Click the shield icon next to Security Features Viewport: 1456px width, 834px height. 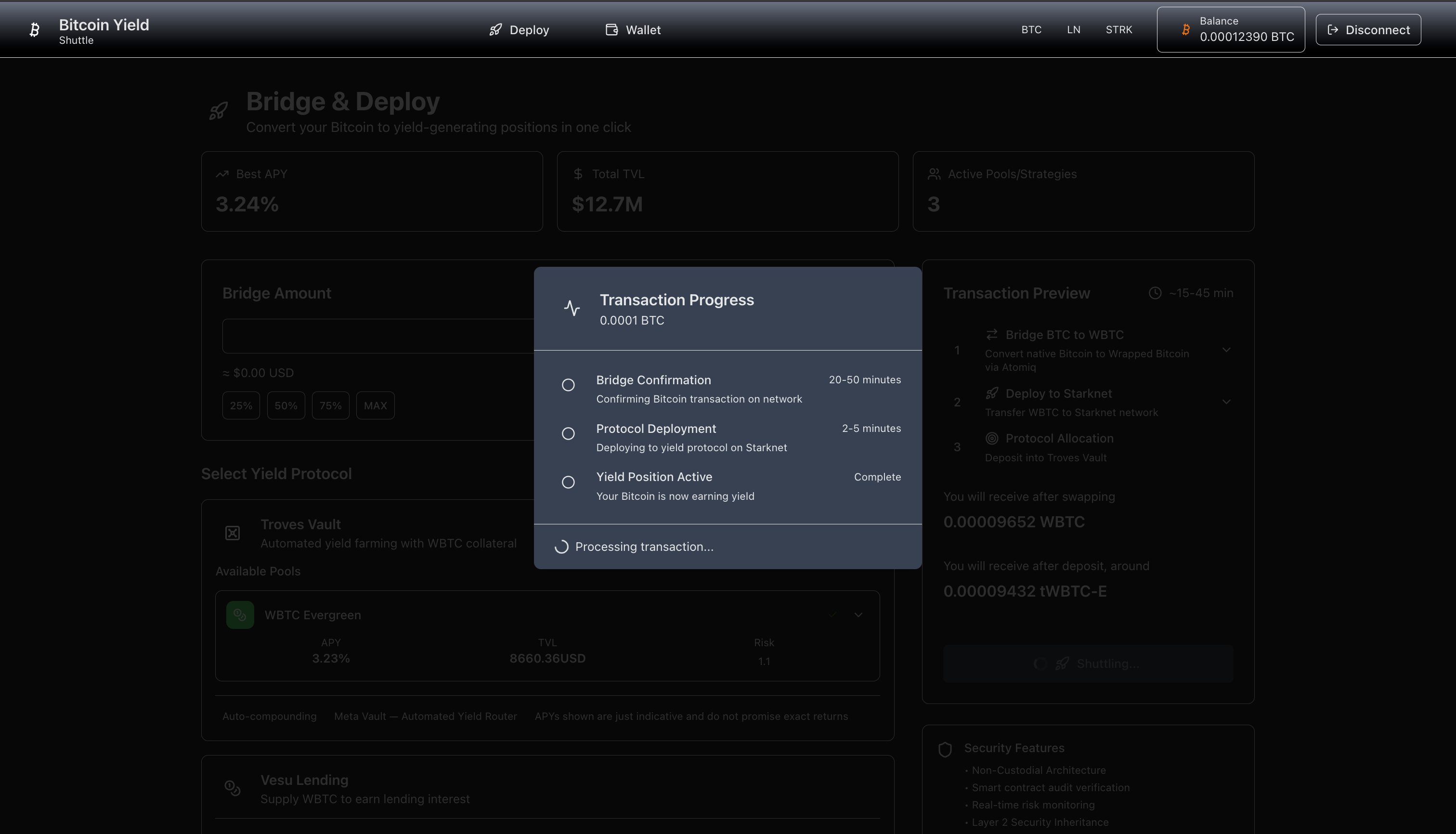point(945,749)
